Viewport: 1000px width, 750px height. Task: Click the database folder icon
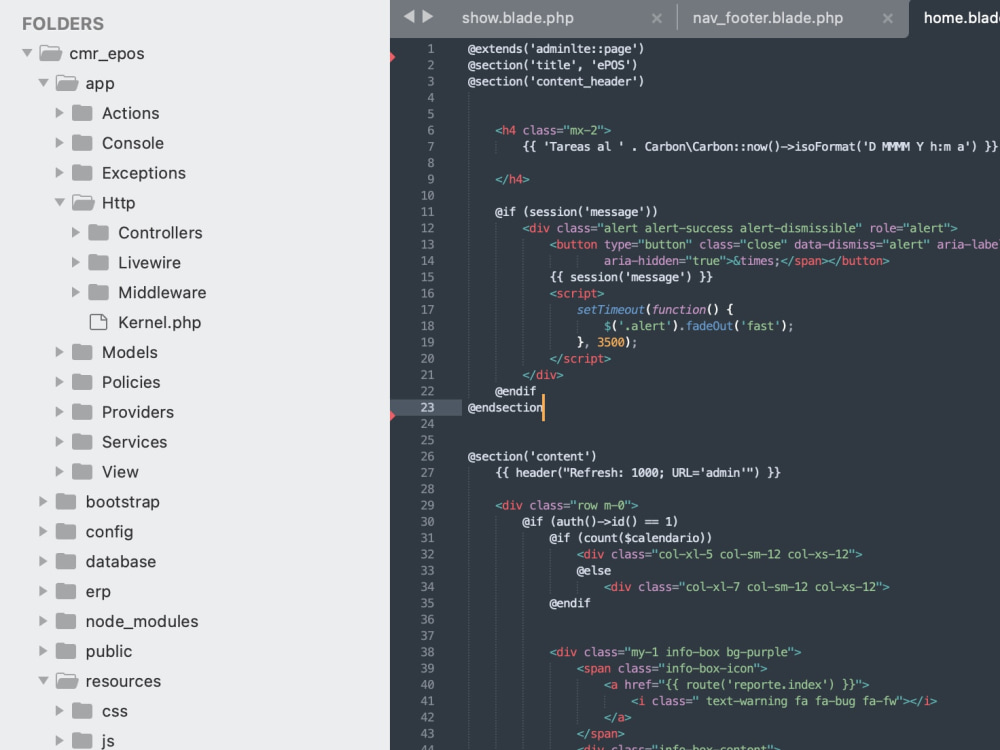coord(66,561)
